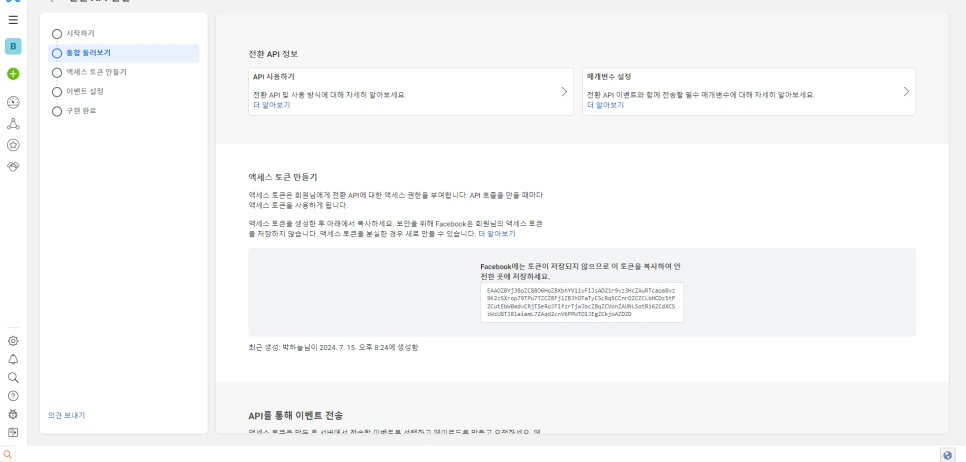Expand the API 사용하기 card chevron
Viewport: 966px width, 462px height.
click(564, 92)
